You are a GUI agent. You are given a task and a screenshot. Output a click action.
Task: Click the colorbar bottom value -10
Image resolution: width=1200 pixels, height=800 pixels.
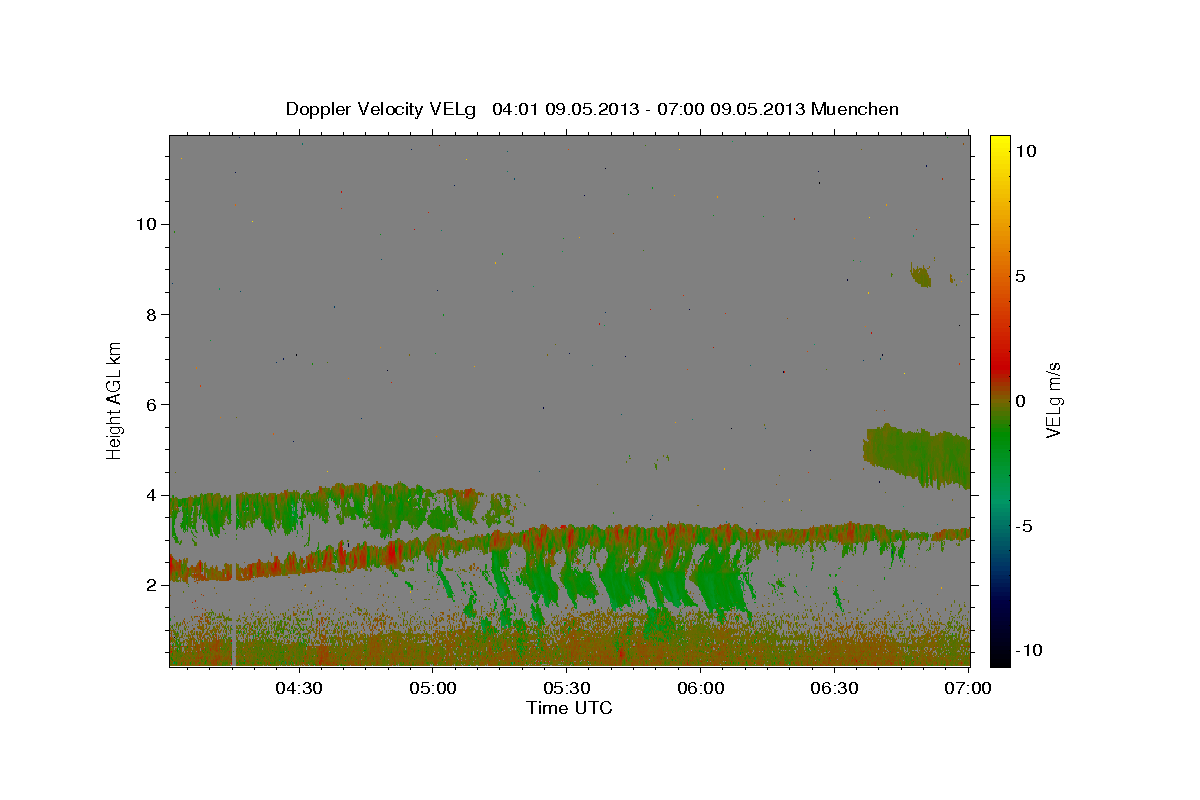click(x=1027, y=650)
